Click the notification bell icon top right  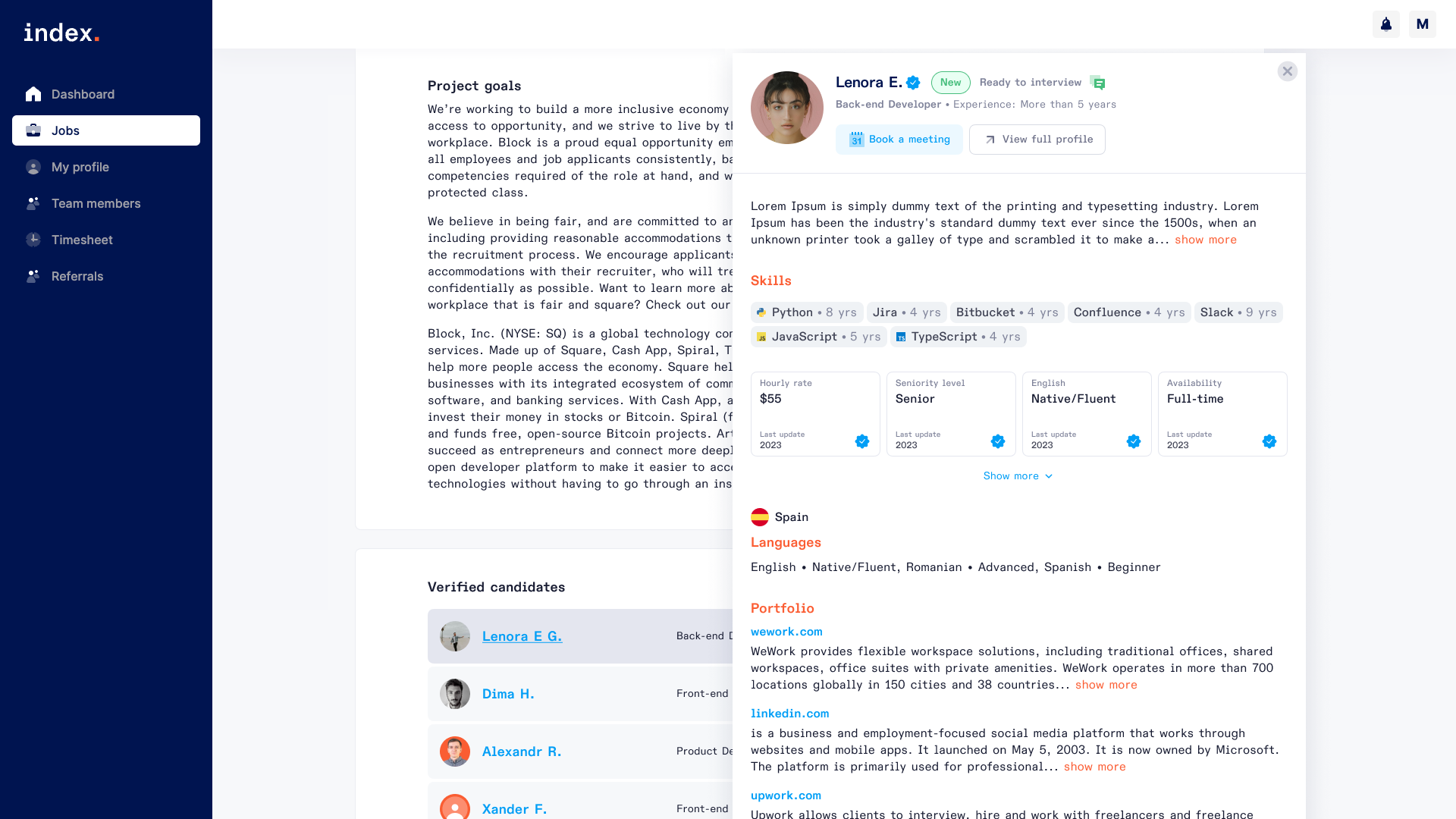[x=1386, y=23]
